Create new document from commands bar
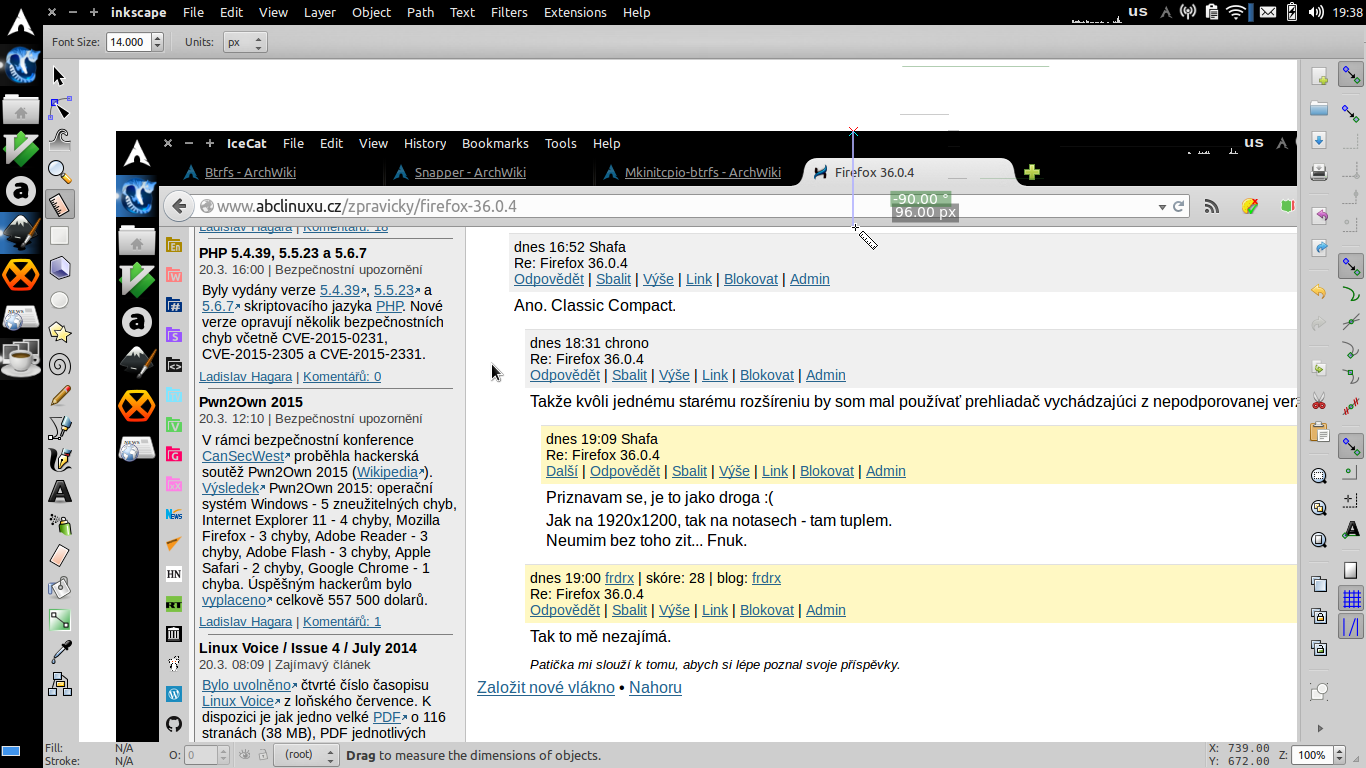Screen dimensions: 1366x768 1319,76
